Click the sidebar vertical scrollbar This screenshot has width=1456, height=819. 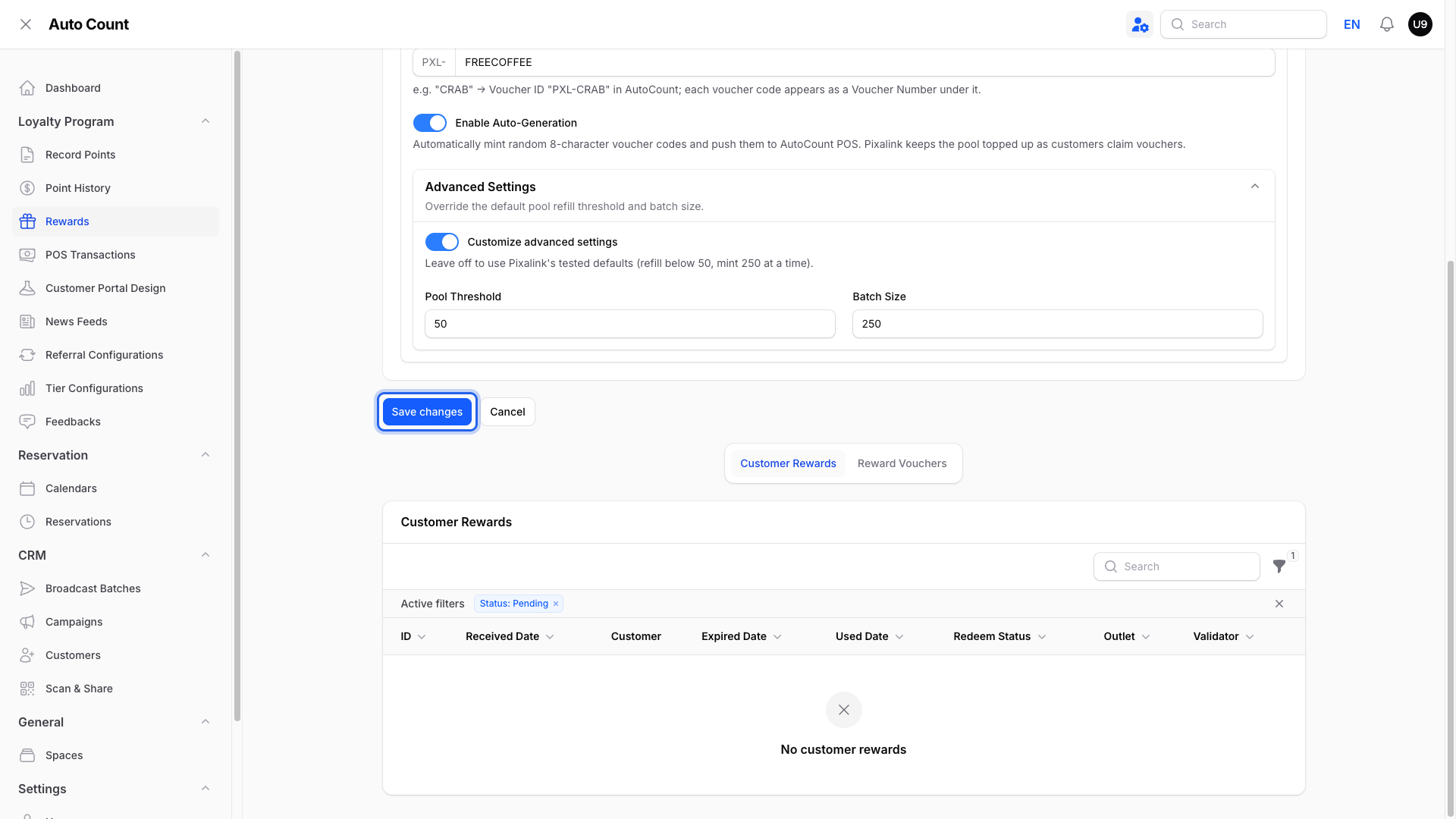click(x=237, y=385)
